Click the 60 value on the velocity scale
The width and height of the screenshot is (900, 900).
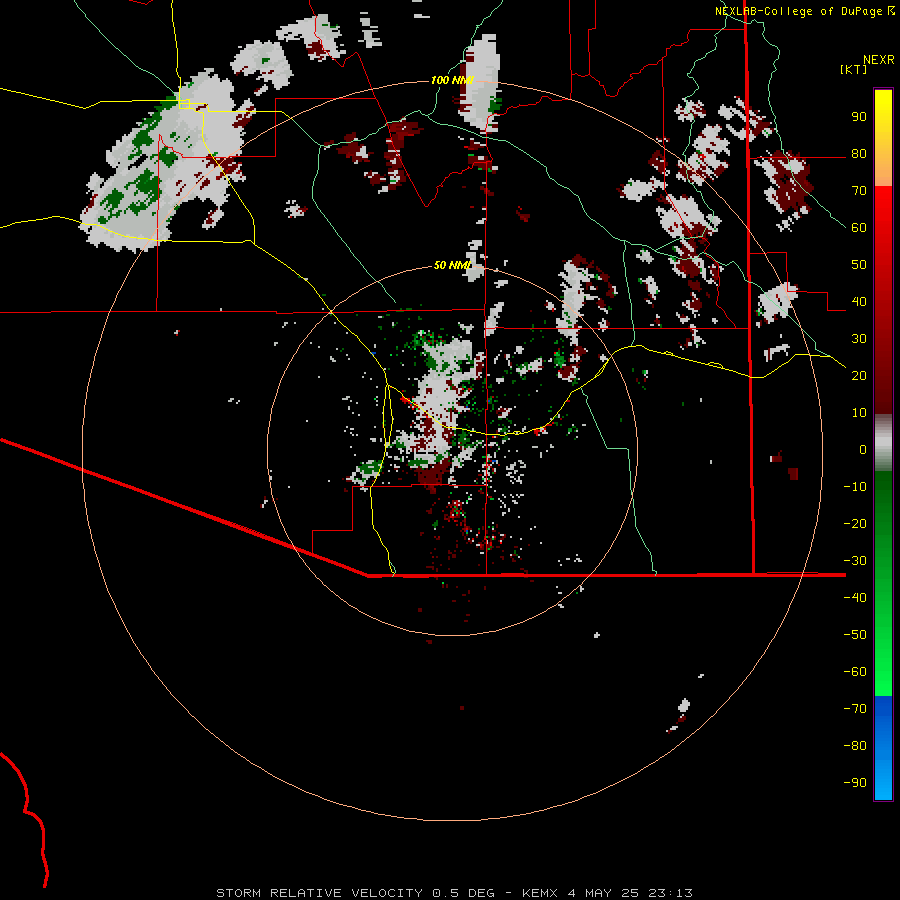click(859, 228)
